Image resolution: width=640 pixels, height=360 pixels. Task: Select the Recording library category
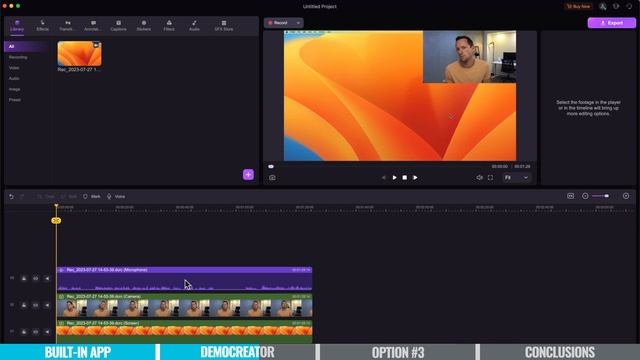click(x=18, y=57)
